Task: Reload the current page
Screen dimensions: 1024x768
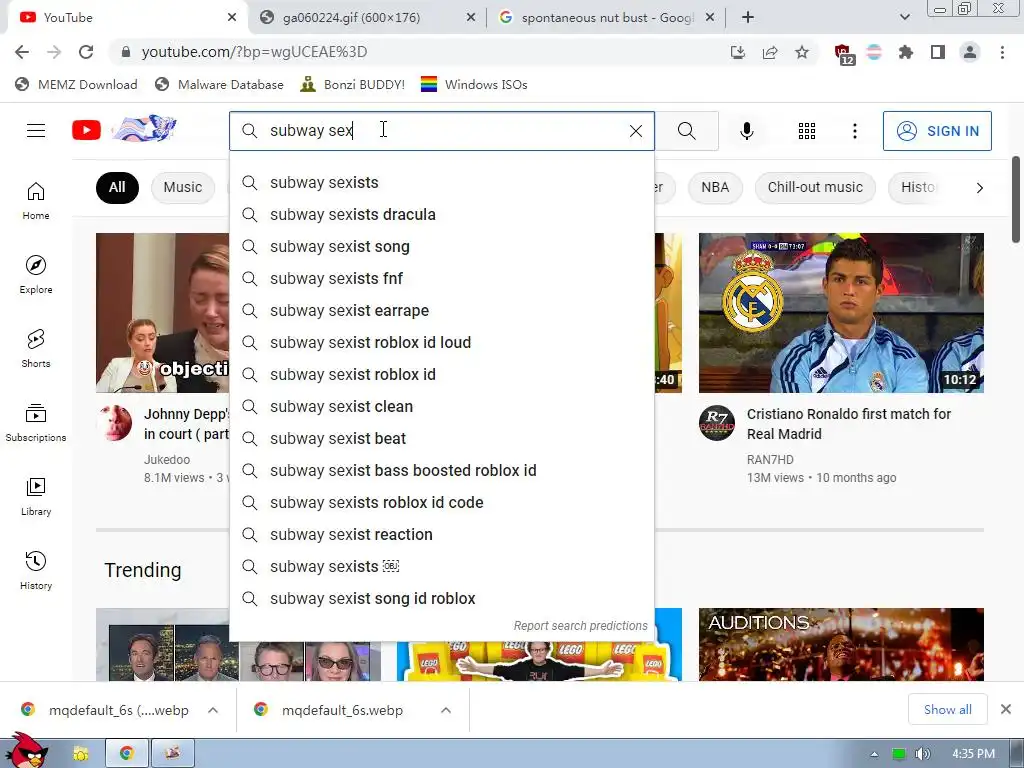Action: pyautogui.click(x=86, y=52)
